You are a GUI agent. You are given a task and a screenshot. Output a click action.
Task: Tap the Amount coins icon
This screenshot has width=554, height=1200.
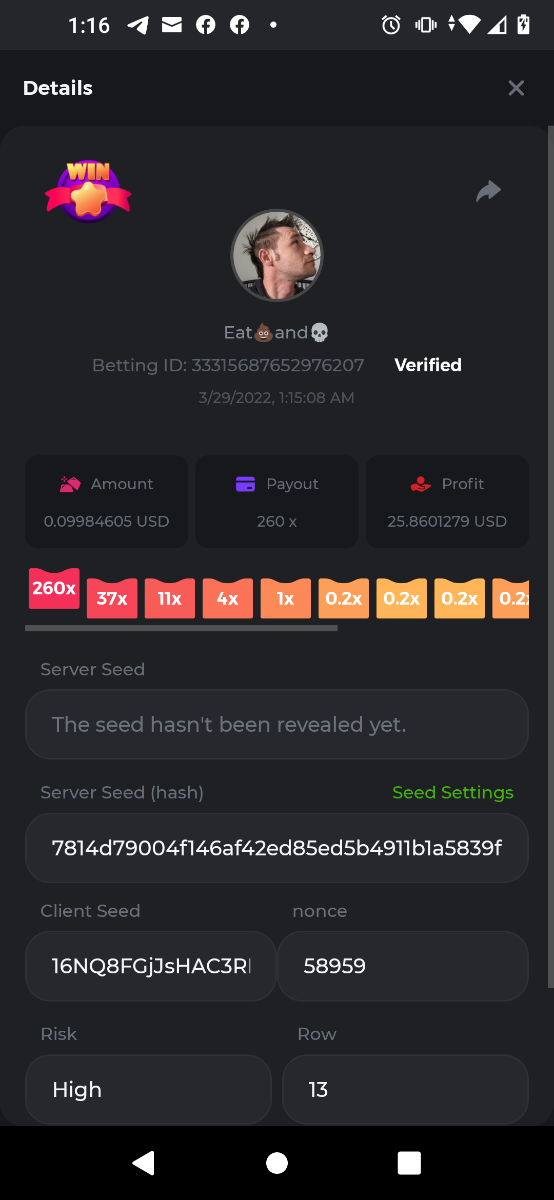(x=70, y=484)
